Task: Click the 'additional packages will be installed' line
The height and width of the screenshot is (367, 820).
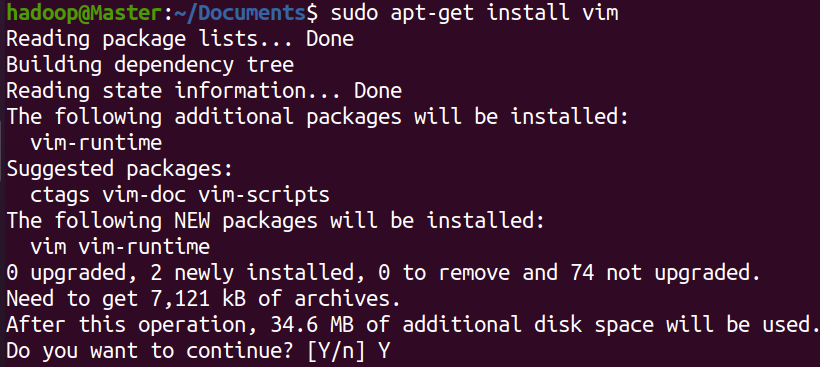Action: click(317, 117)
